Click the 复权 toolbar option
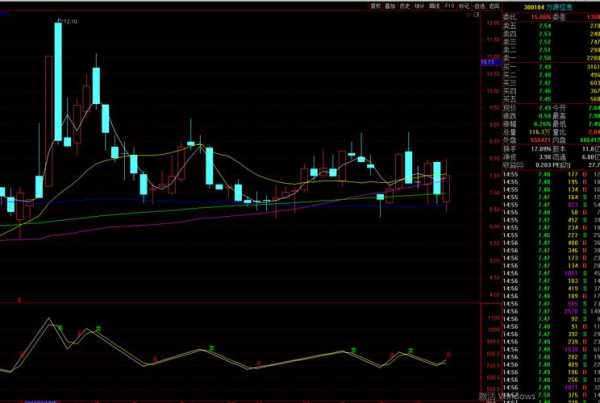This screenshot has width=600, height=403. (x=376, y=4)
